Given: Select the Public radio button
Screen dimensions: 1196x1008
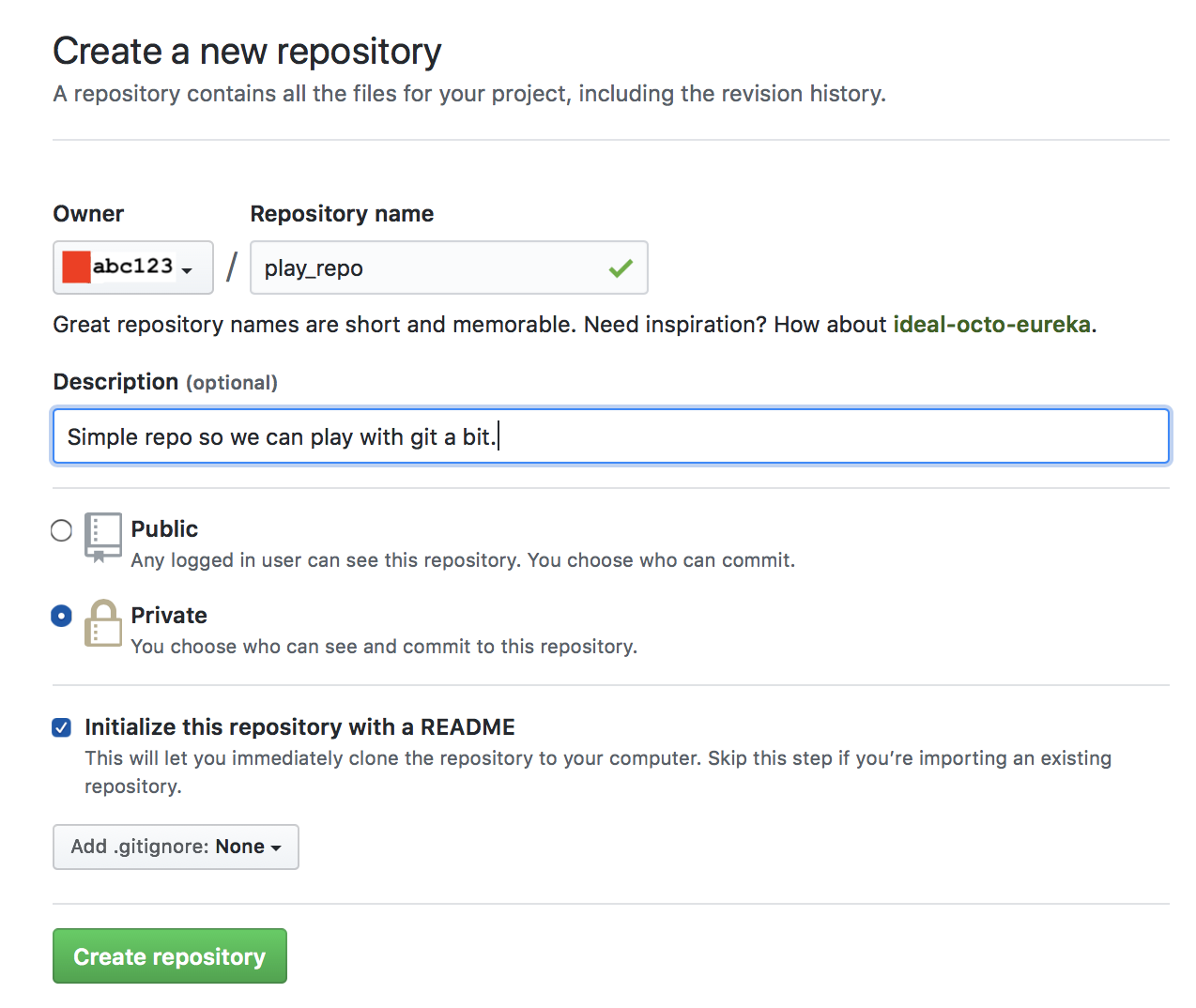Looking at the screenshot, I should pyautogui.click(x=61, y=530).
